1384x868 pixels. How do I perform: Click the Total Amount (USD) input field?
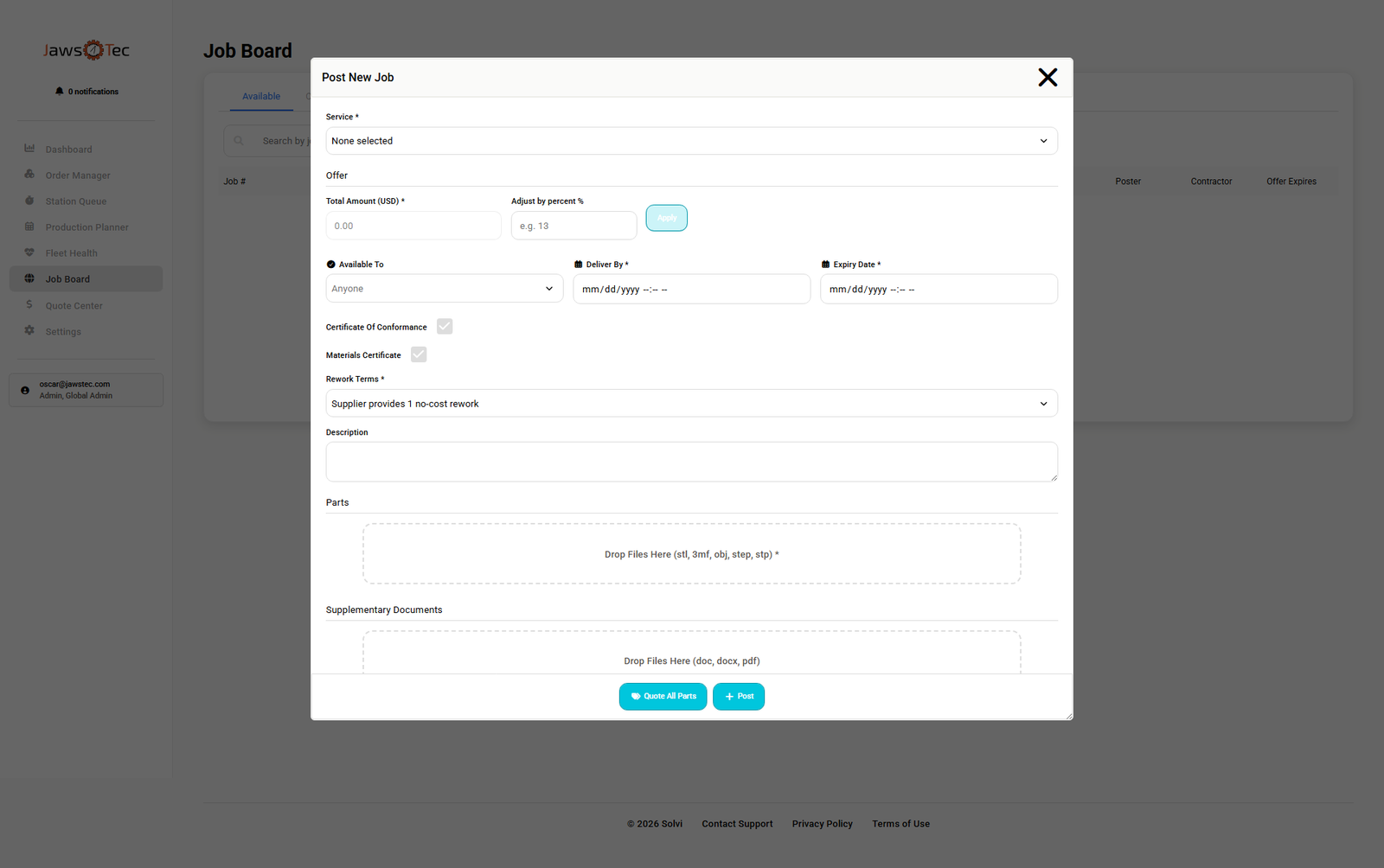(413, 226)
